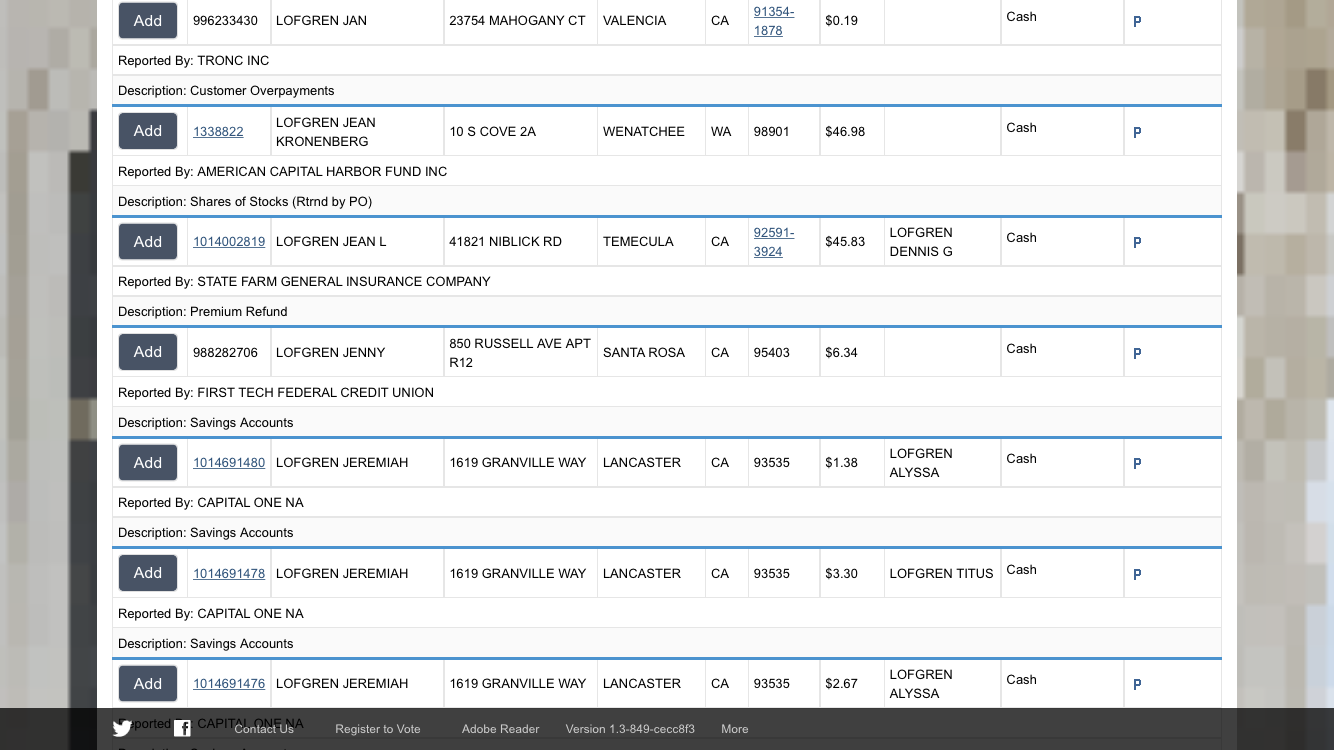Add the property with ID 1014691478

148,573
